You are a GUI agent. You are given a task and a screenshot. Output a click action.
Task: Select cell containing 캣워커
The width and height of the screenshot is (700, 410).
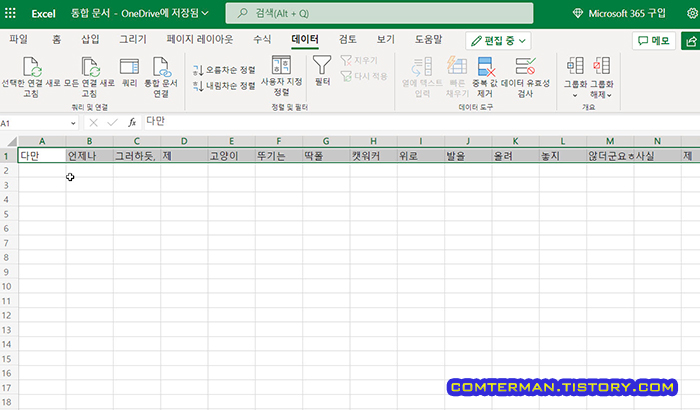(373, 156)
